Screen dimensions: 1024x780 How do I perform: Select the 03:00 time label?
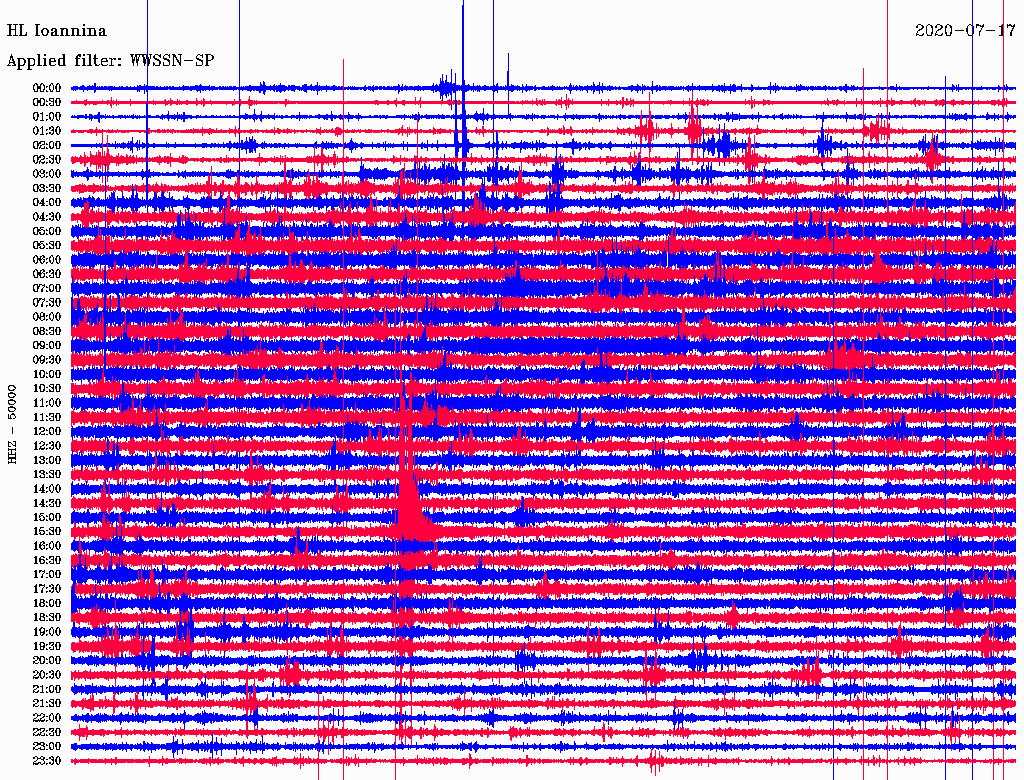pyautogui.click(x=47, y=174)
